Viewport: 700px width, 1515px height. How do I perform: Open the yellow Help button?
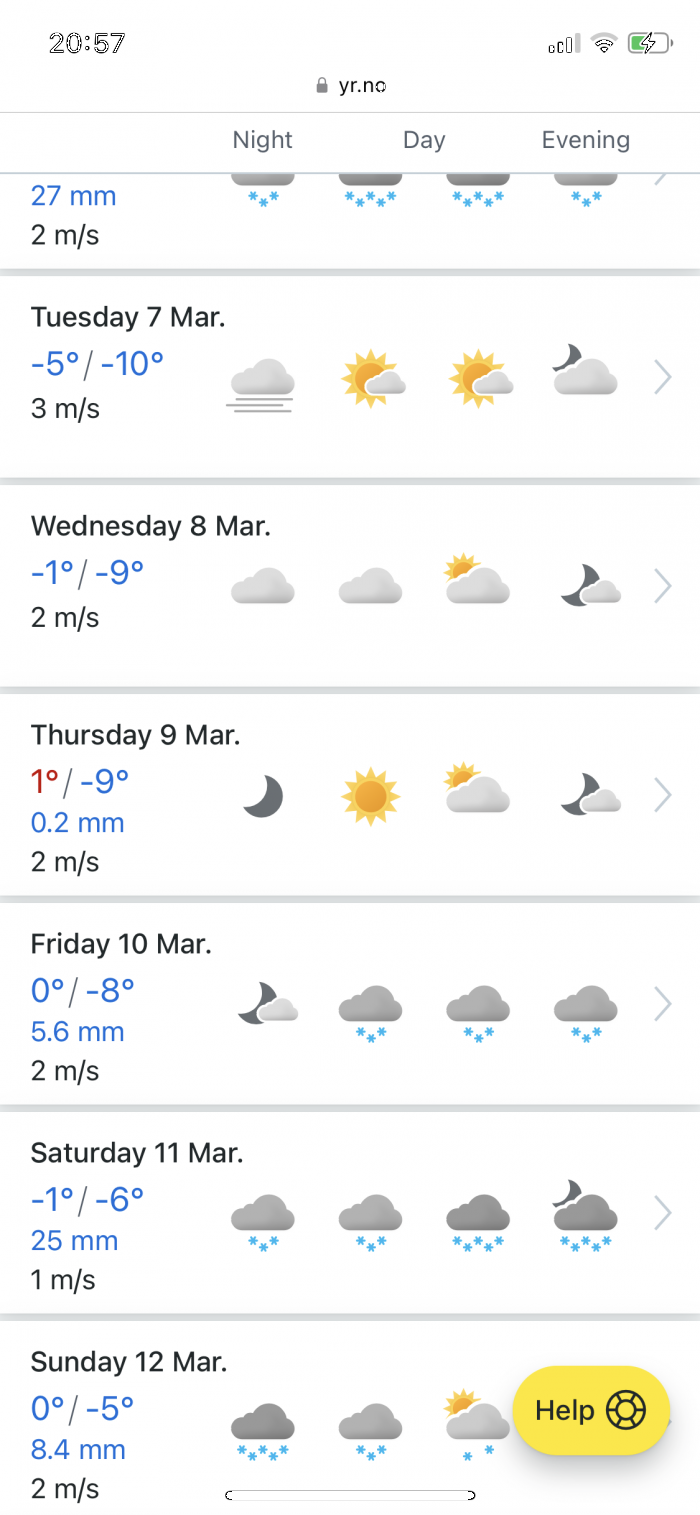591,1410
